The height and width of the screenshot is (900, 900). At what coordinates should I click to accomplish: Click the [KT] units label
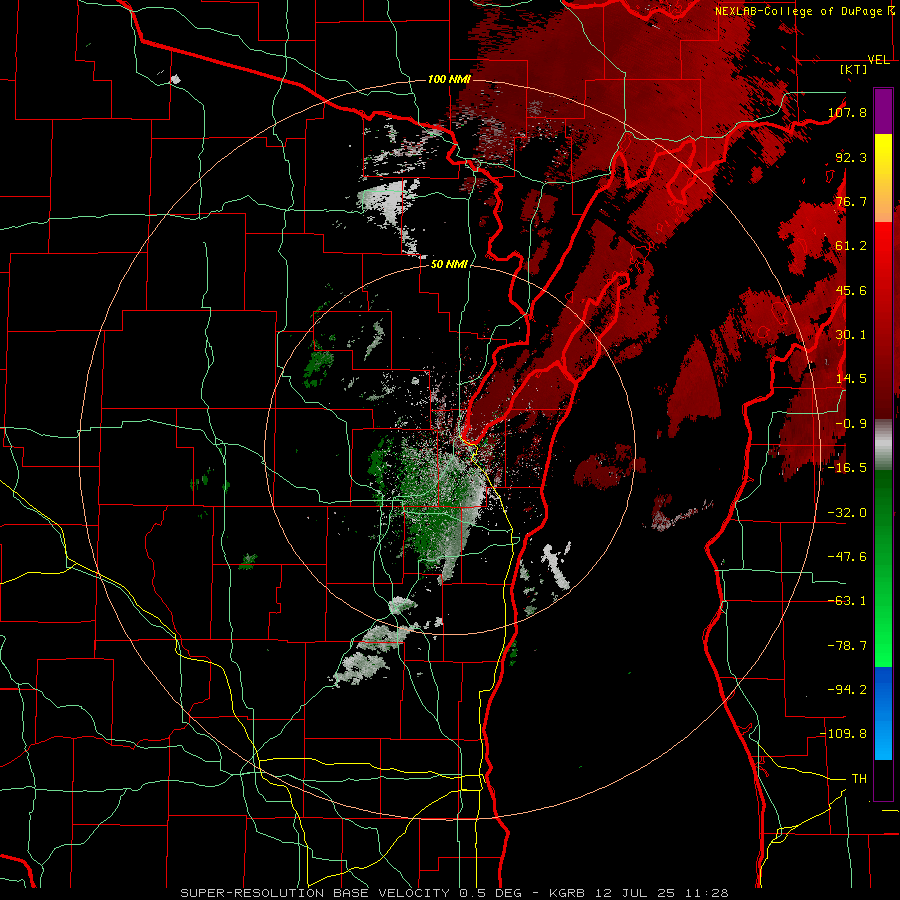(854, 69)
